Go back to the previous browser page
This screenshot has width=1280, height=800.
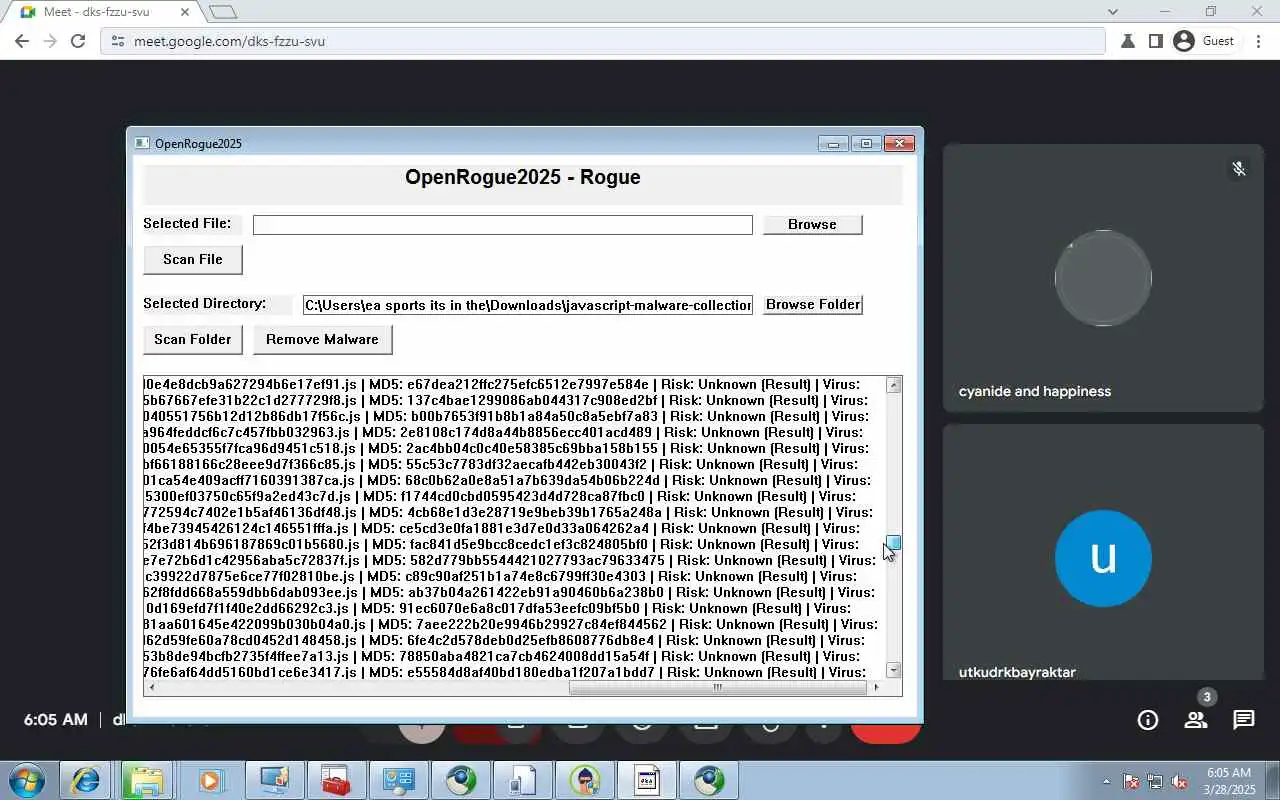click(22, 41)
